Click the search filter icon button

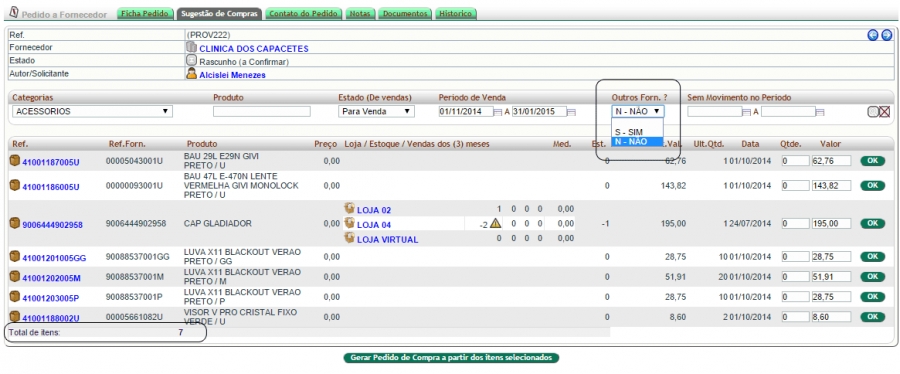click(872, 112)
